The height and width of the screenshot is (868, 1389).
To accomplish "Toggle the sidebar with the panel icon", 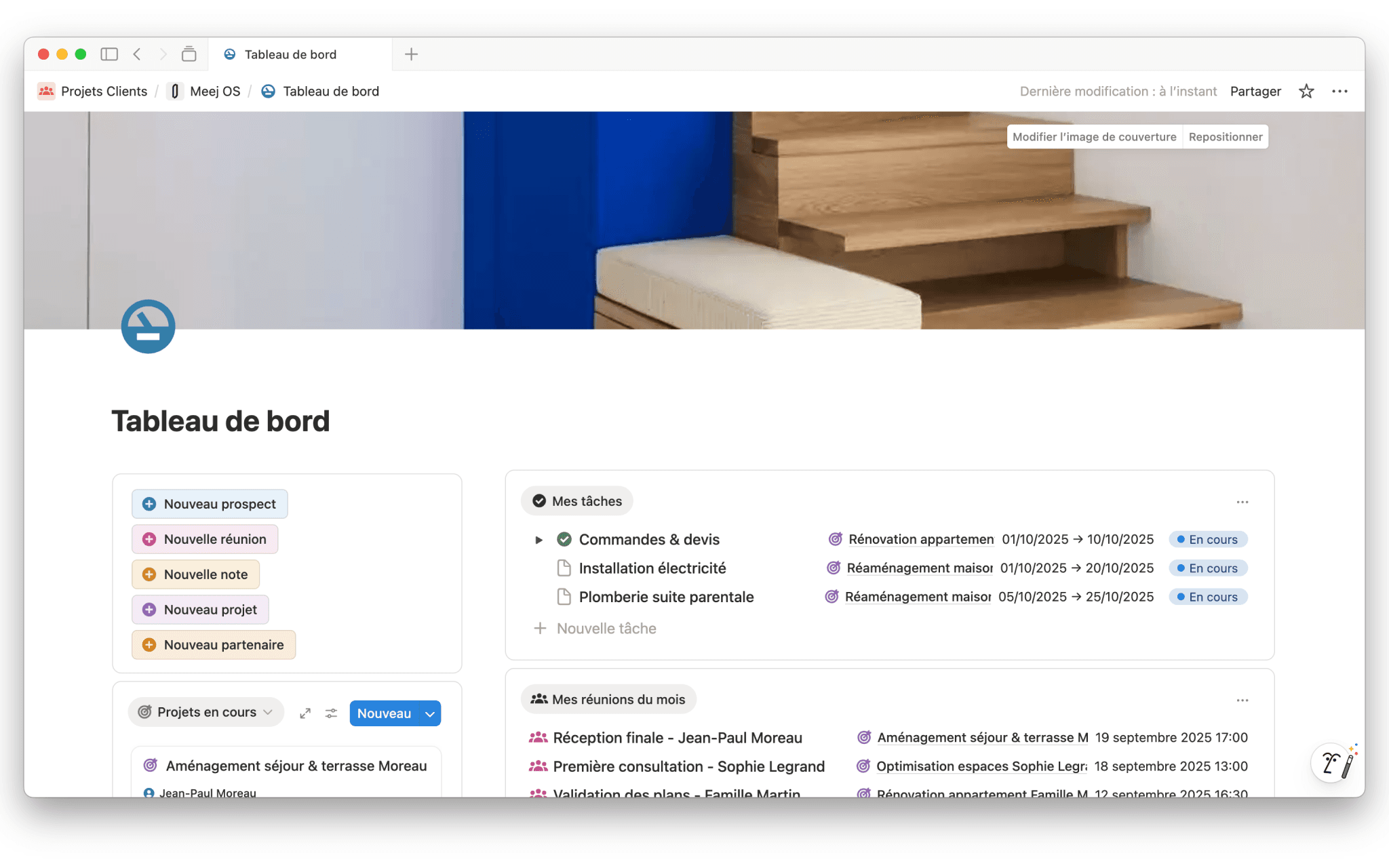I will pyautogui.click(x=109, y=54).
